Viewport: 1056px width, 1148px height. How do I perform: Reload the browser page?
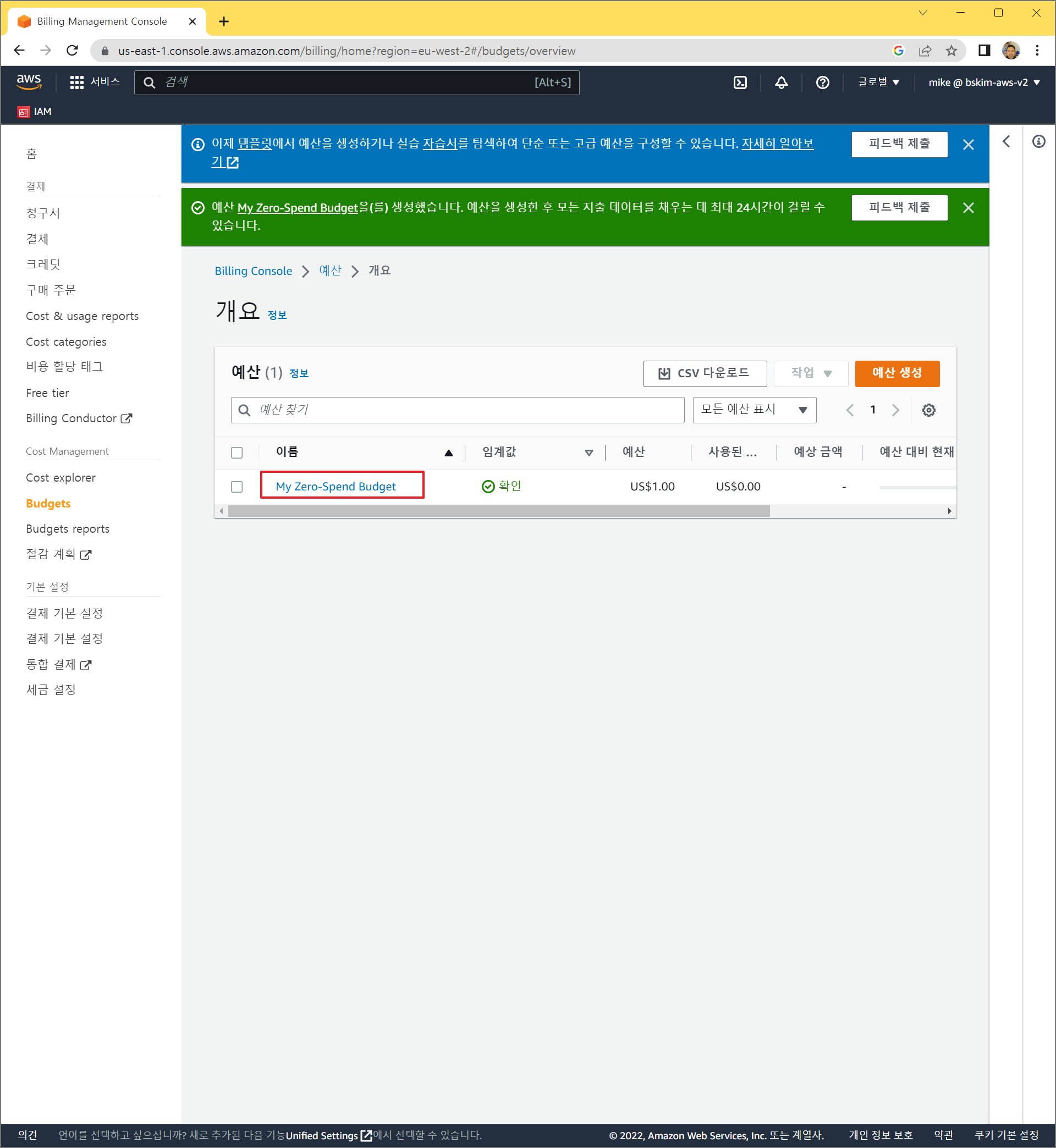pyautogui.click(x=72, y=50)
